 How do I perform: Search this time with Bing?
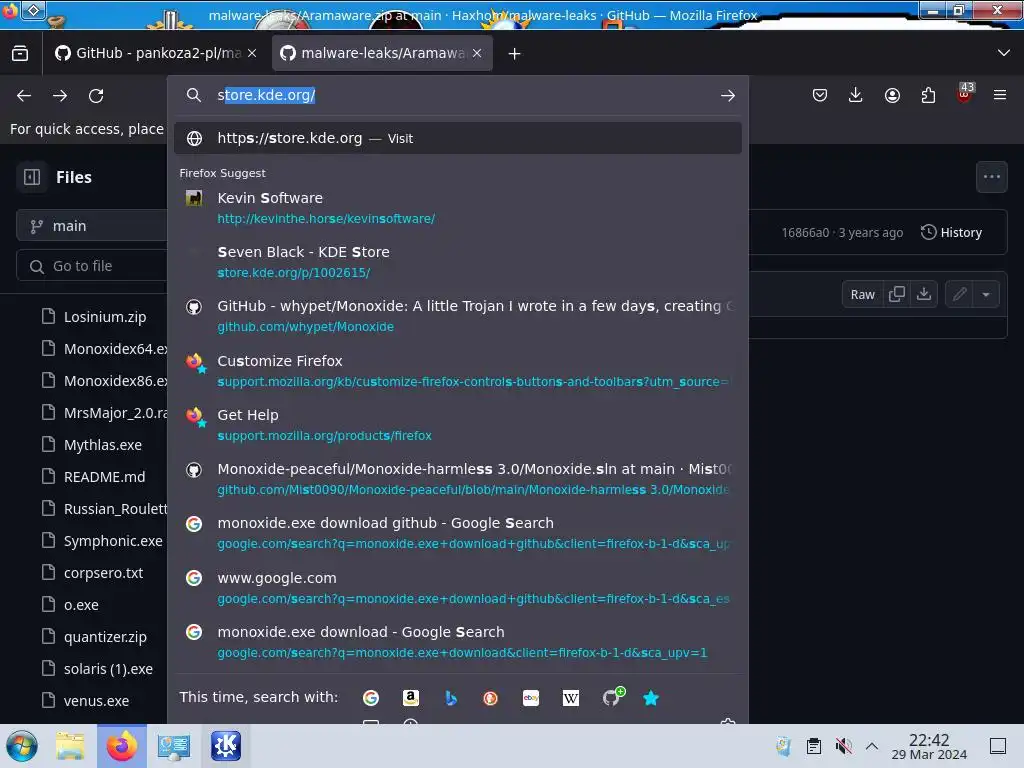[451, 698]
